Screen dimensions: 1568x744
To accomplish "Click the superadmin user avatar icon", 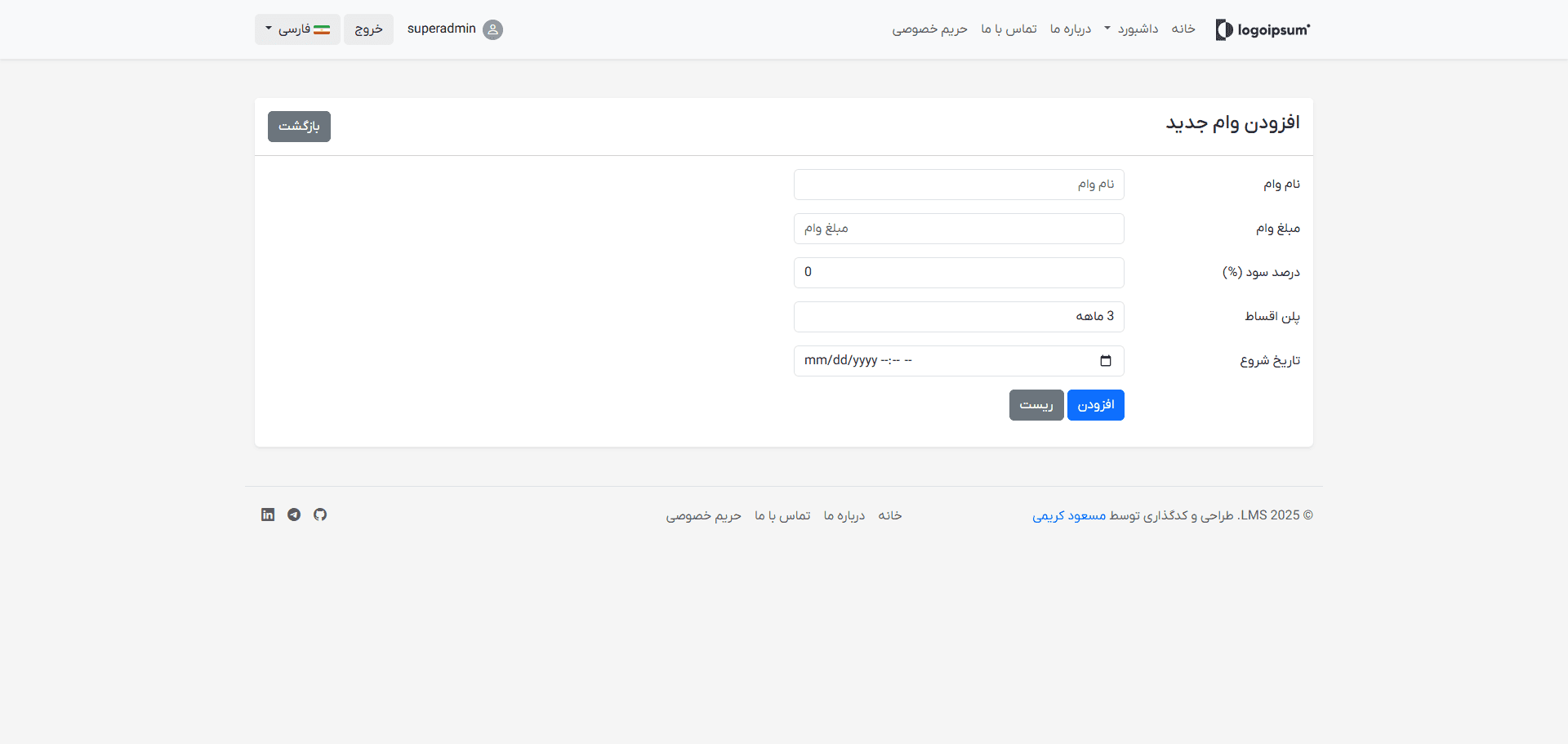I will click(492, 29).
